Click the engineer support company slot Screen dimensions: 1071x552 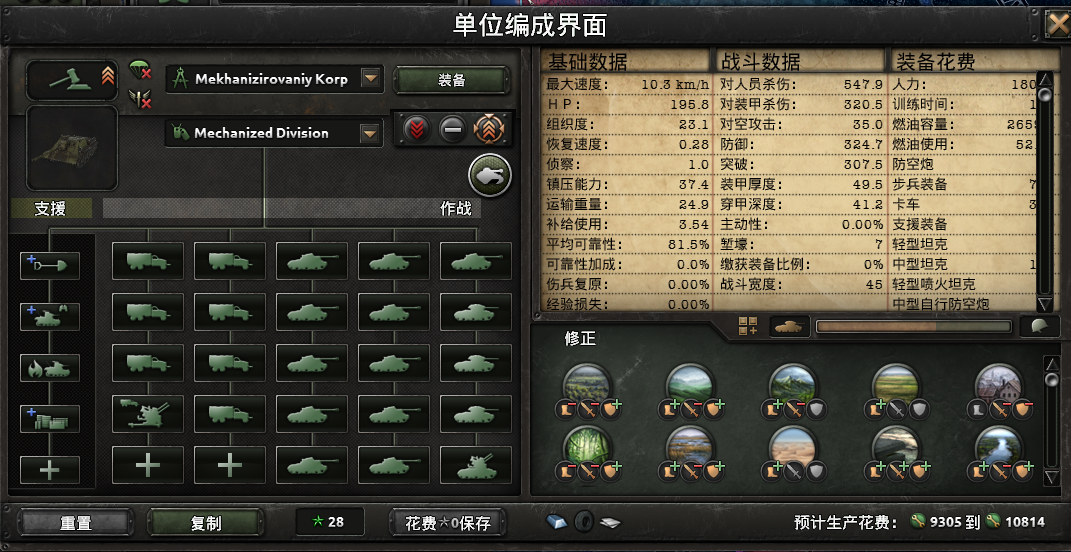[x=50, y=266]
